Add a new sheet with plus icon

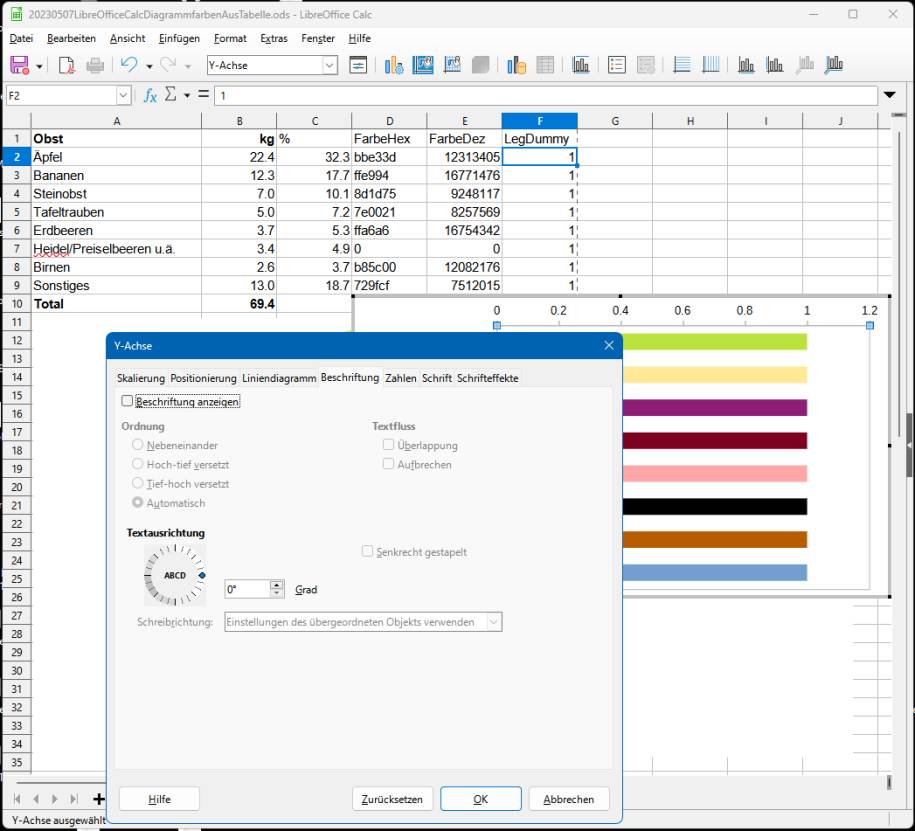(x=99, y=799)
